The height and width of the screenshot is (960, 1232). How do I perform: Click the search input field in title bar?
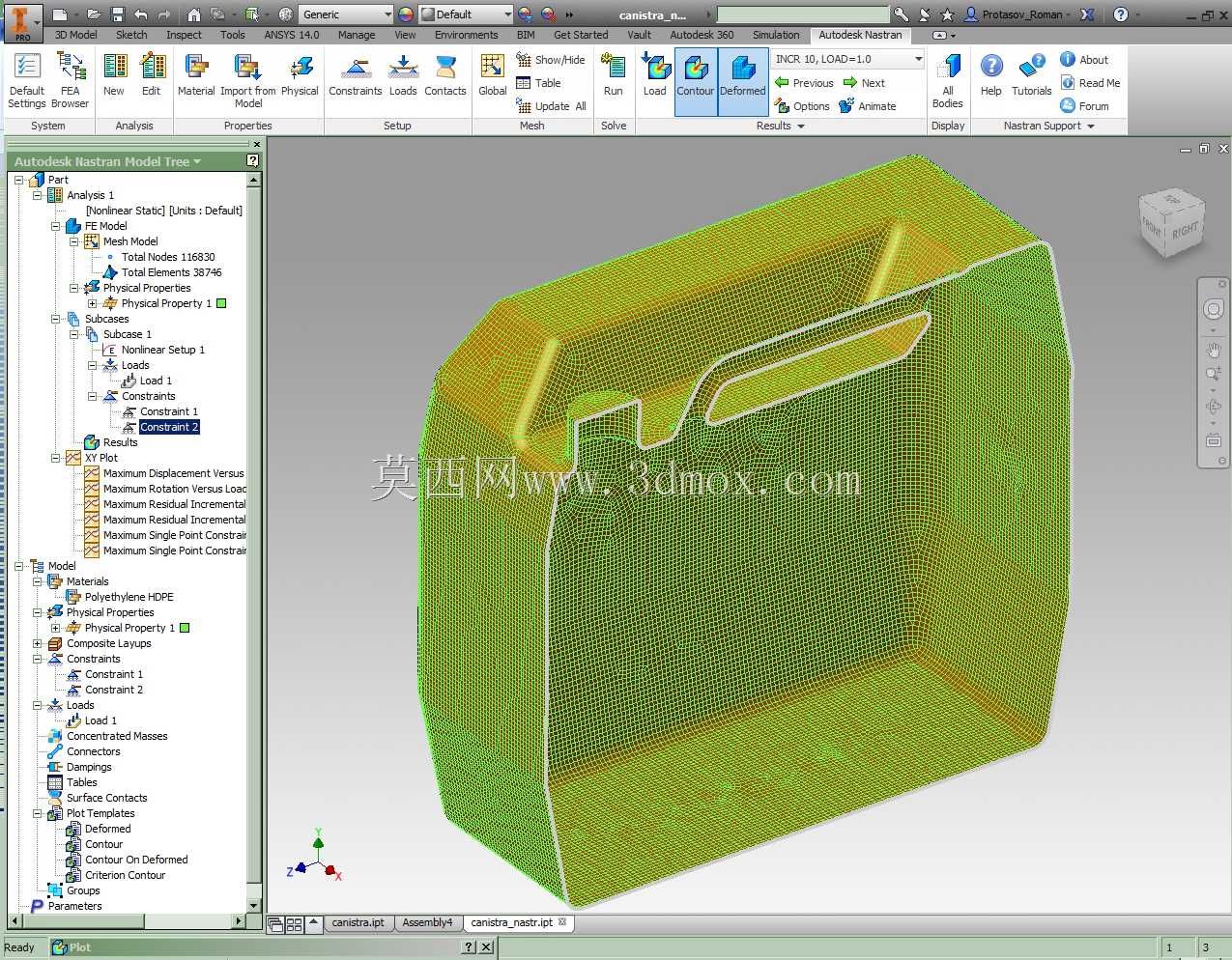tap(803, 14)
